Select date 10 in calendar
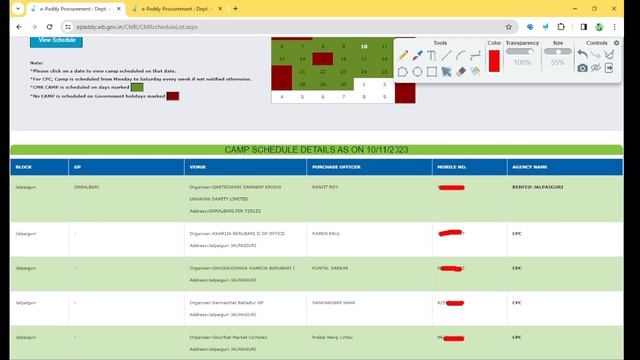Image resolution: width=640 pixels, height=360 pixels. [364, 47]
